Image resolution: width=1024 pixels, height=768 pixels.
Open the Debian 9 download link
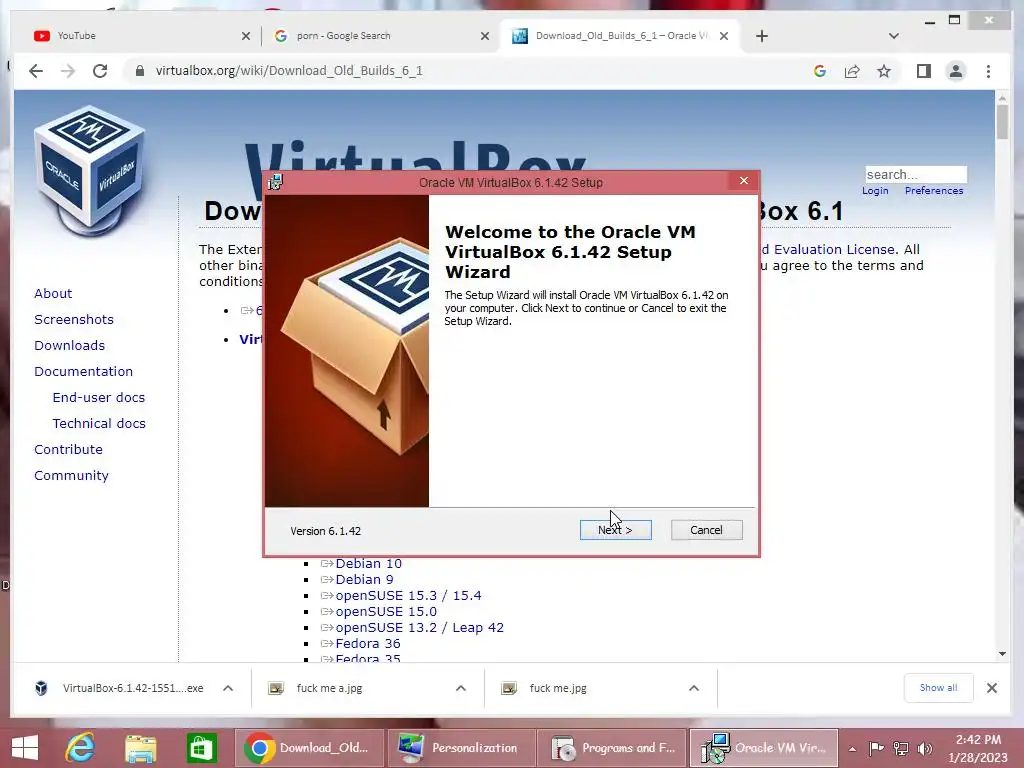tap(364, 579)
